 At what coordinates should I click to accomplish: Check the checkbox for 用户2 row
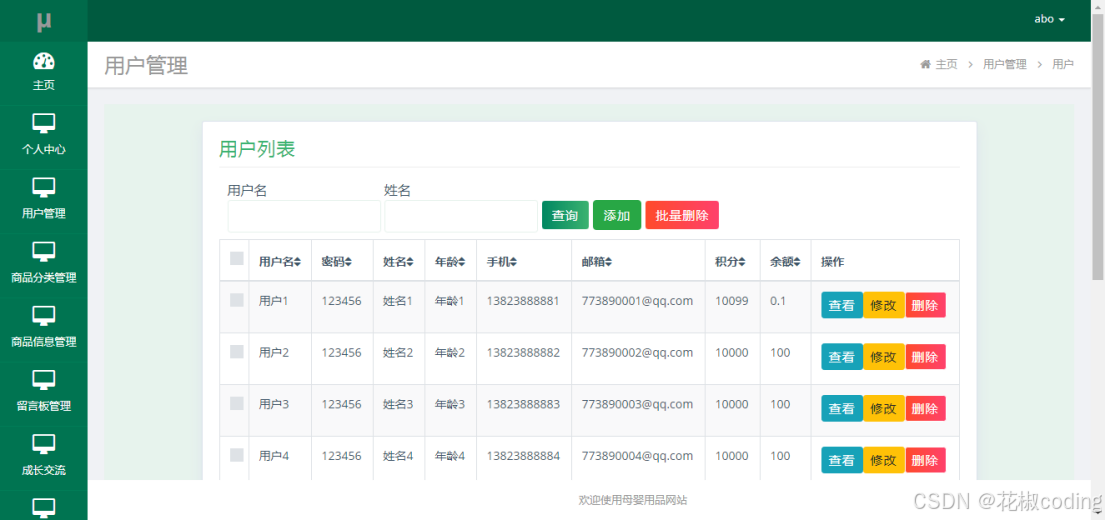point(236,352)
